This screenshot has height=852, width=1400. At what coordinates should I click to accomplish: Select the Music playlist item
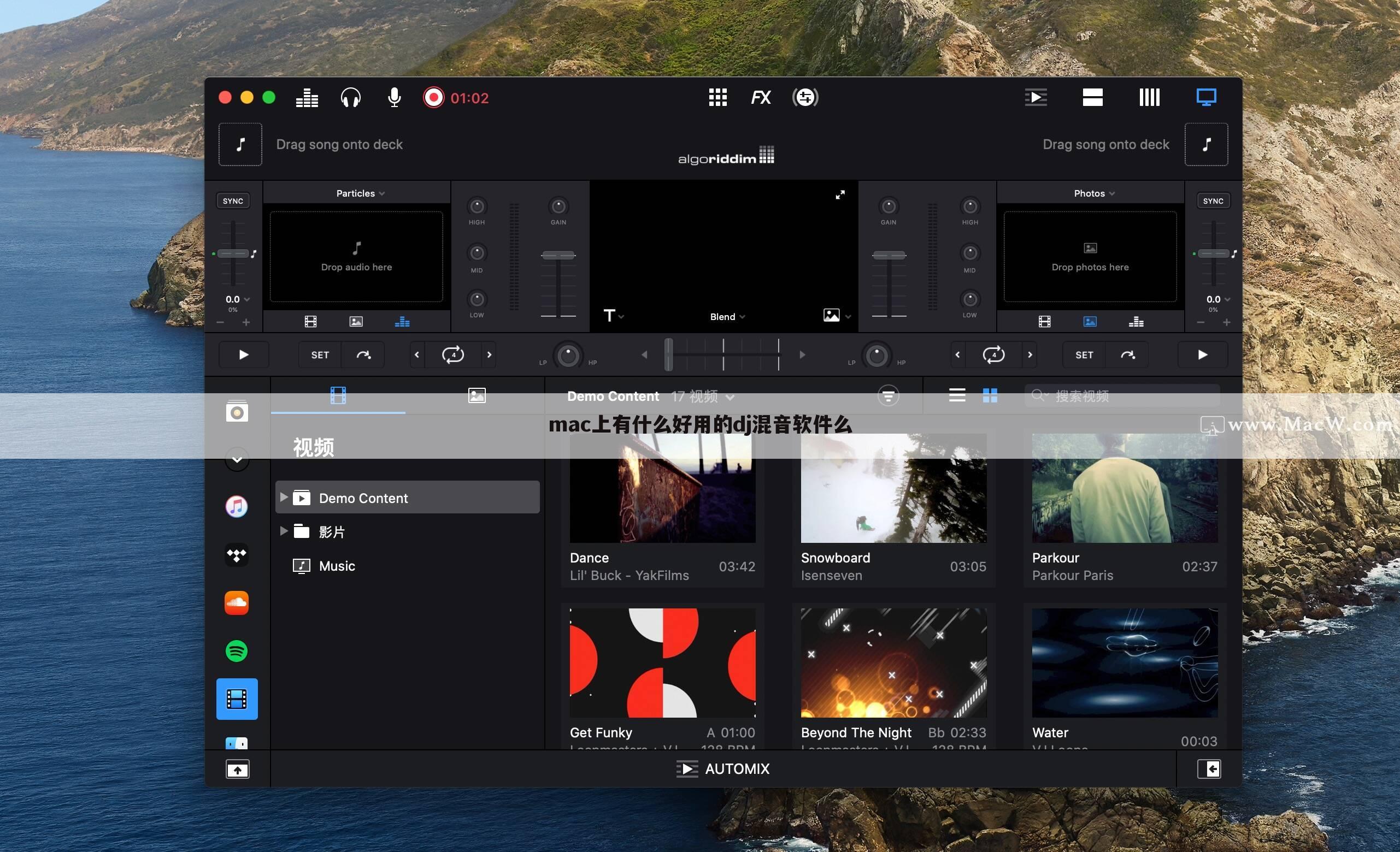337,566
